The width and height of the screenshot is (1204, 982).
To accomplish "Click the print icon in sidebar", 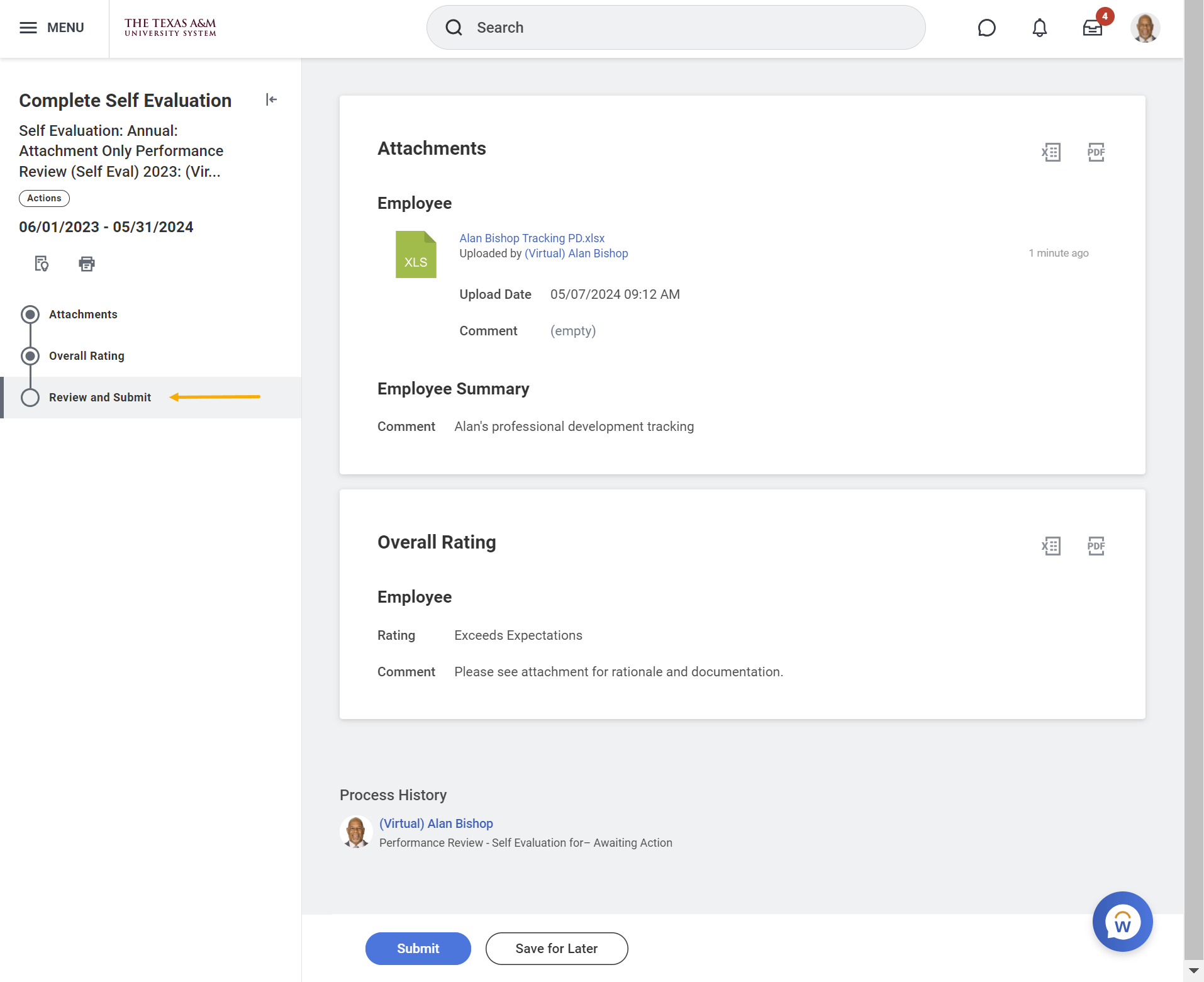I will click(87, 264).
